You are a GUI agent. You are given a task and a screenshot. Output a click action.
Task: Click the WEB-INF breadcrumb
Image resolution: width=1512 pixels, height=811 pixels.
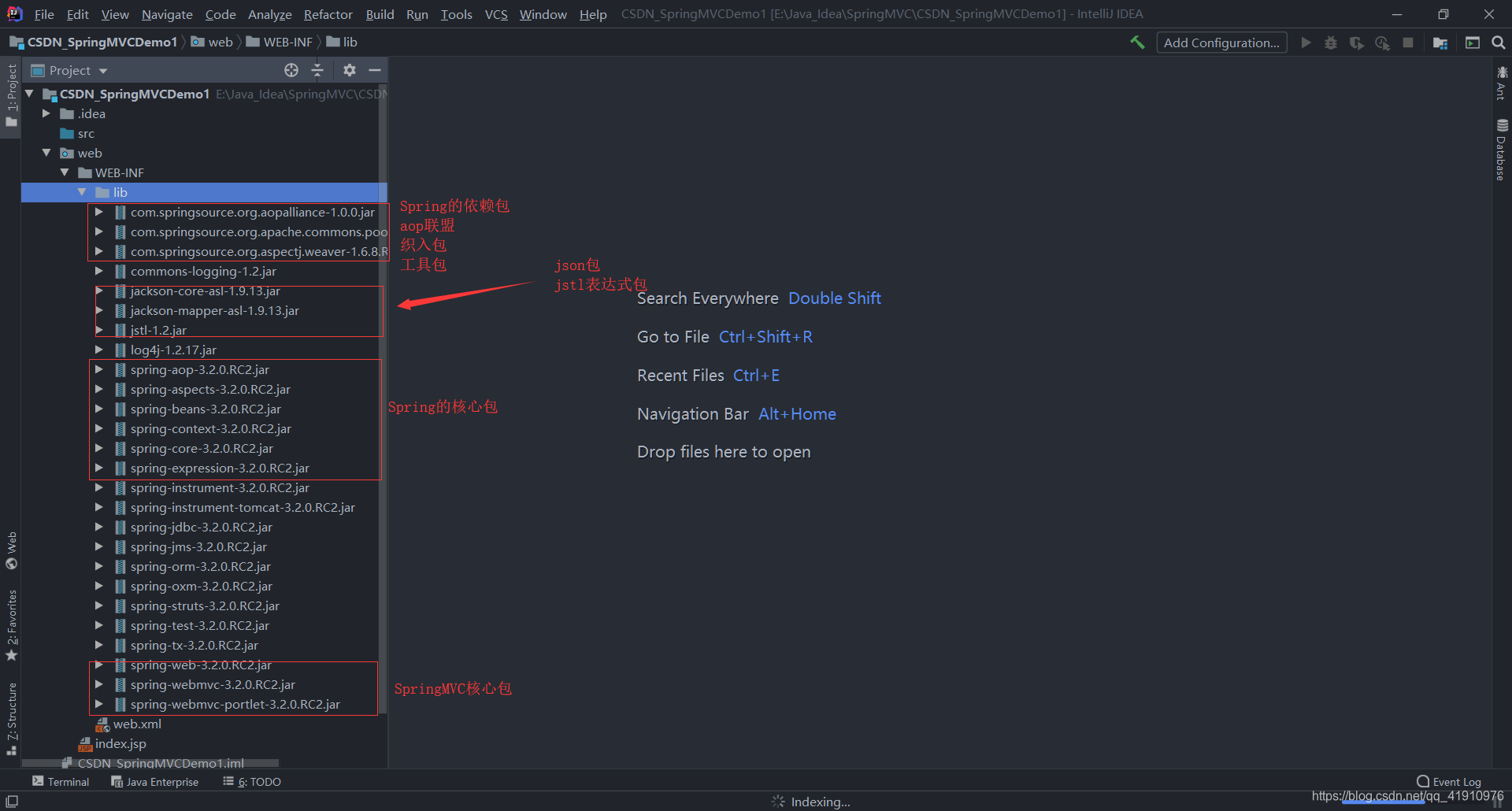(x=280, y=42)
